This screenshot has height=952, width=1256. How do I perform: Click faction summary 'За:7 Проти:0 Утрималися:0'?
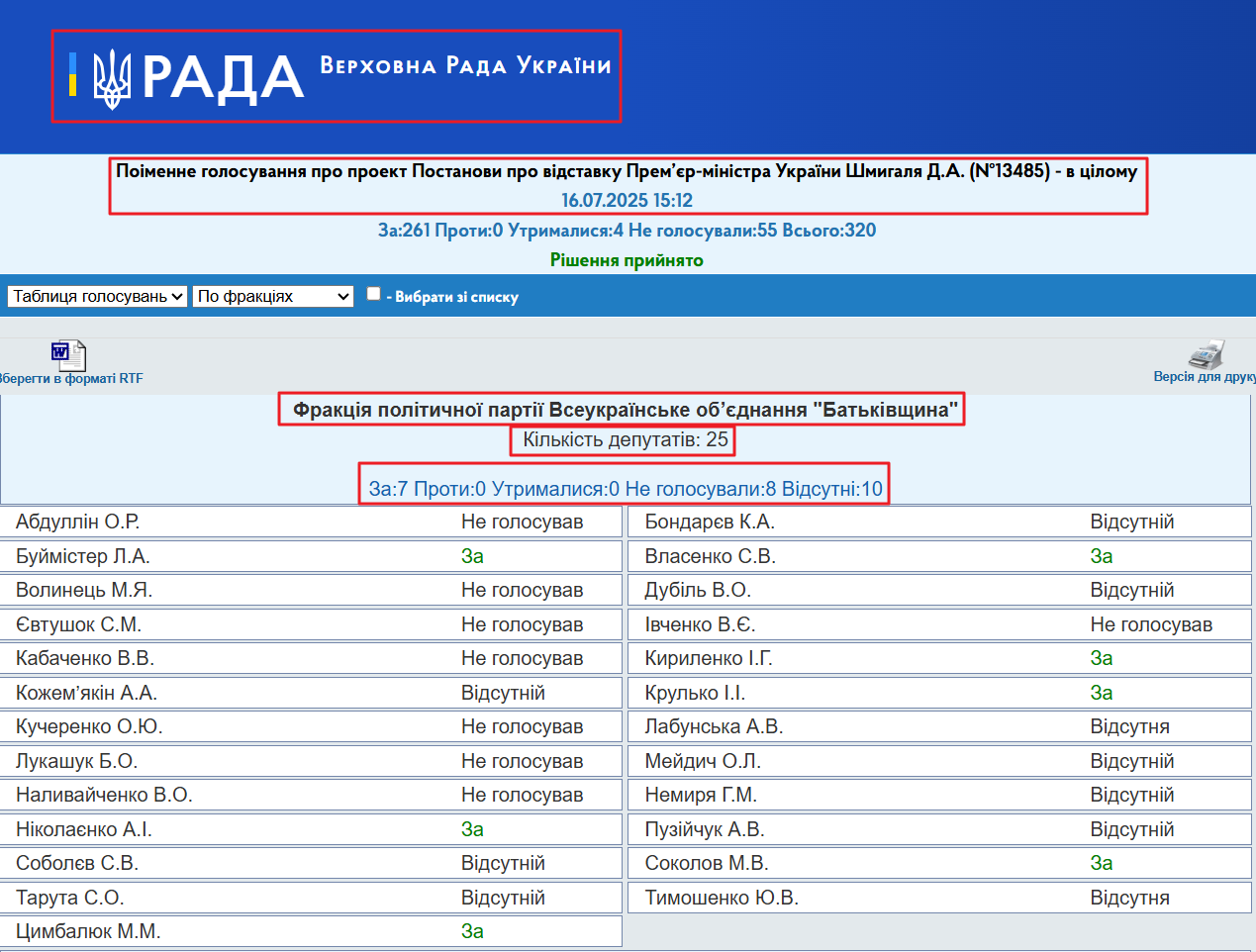pyautogui.click(x=626, y=489)
